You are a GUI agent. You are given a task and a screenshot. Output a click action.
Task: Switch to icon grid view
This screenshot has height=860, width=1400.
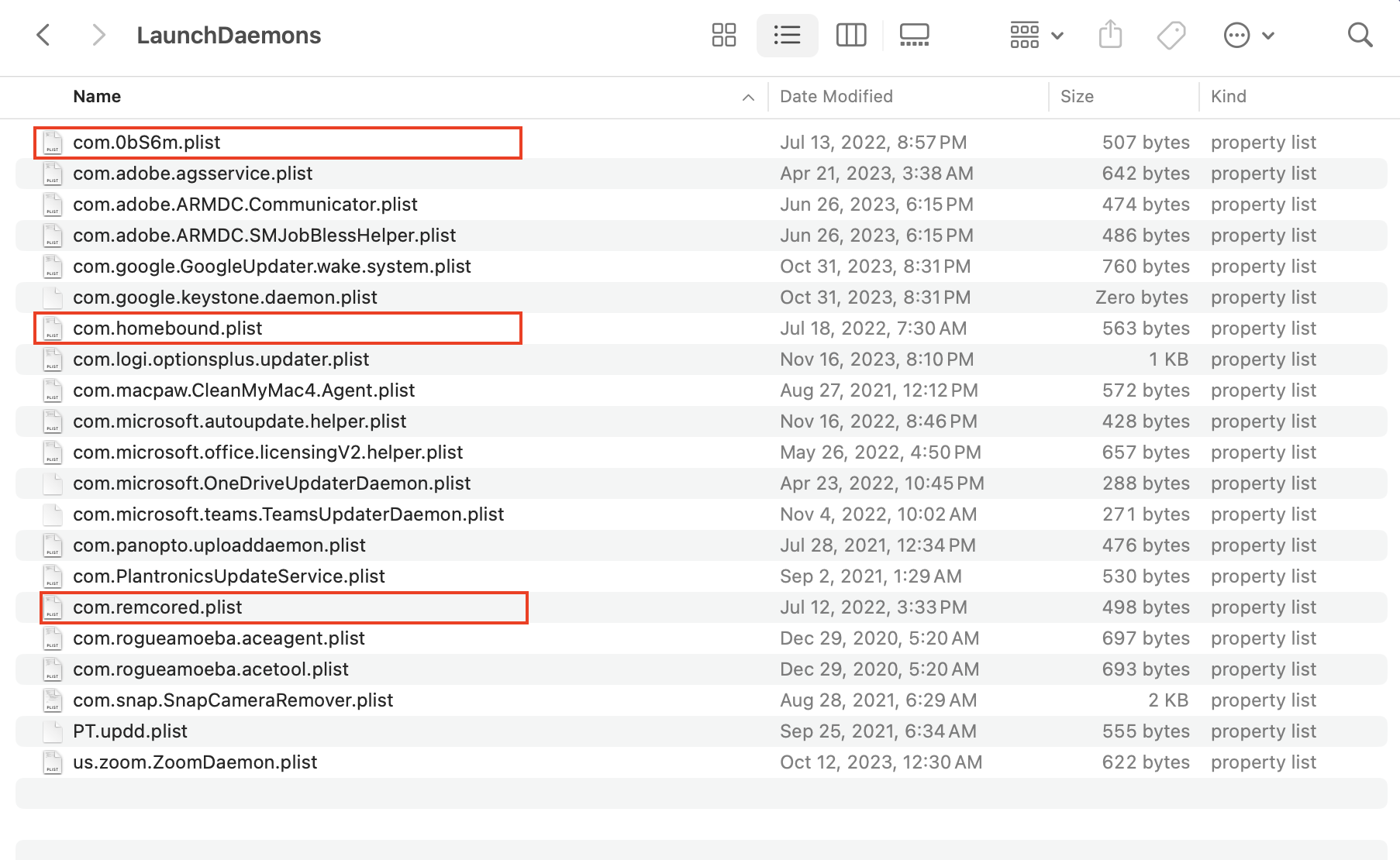[x=723, y=35]
